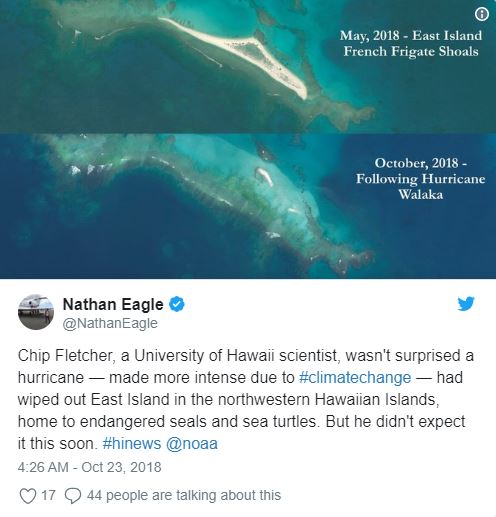This screenshot has height=517, width=496.
Task: Open the May 2018 East Island satellite image
Action: pos(248,66)
